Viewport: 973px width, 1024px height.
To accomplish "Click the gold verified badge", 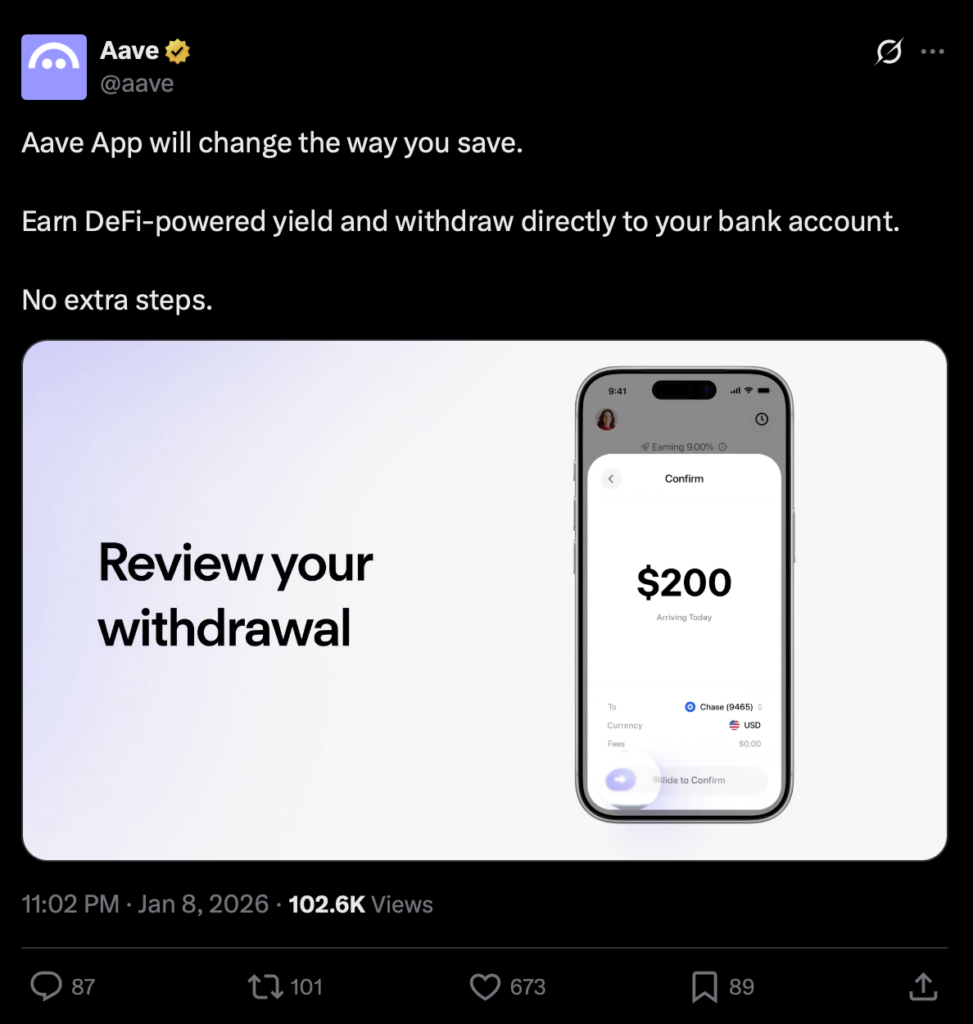I will [x=177, y=51].
